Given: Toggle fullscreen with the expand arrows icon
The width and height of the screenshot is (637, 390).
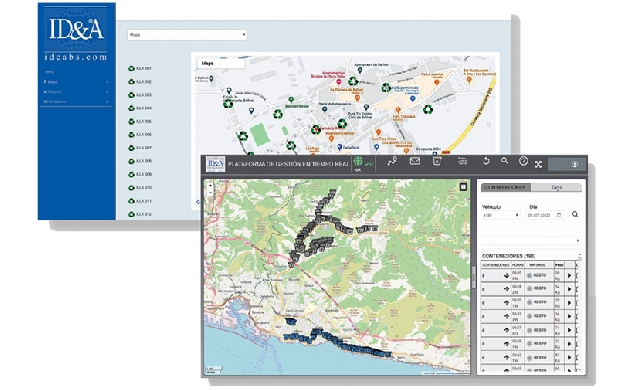Looking at the screenshot, I should pos(538,164).
